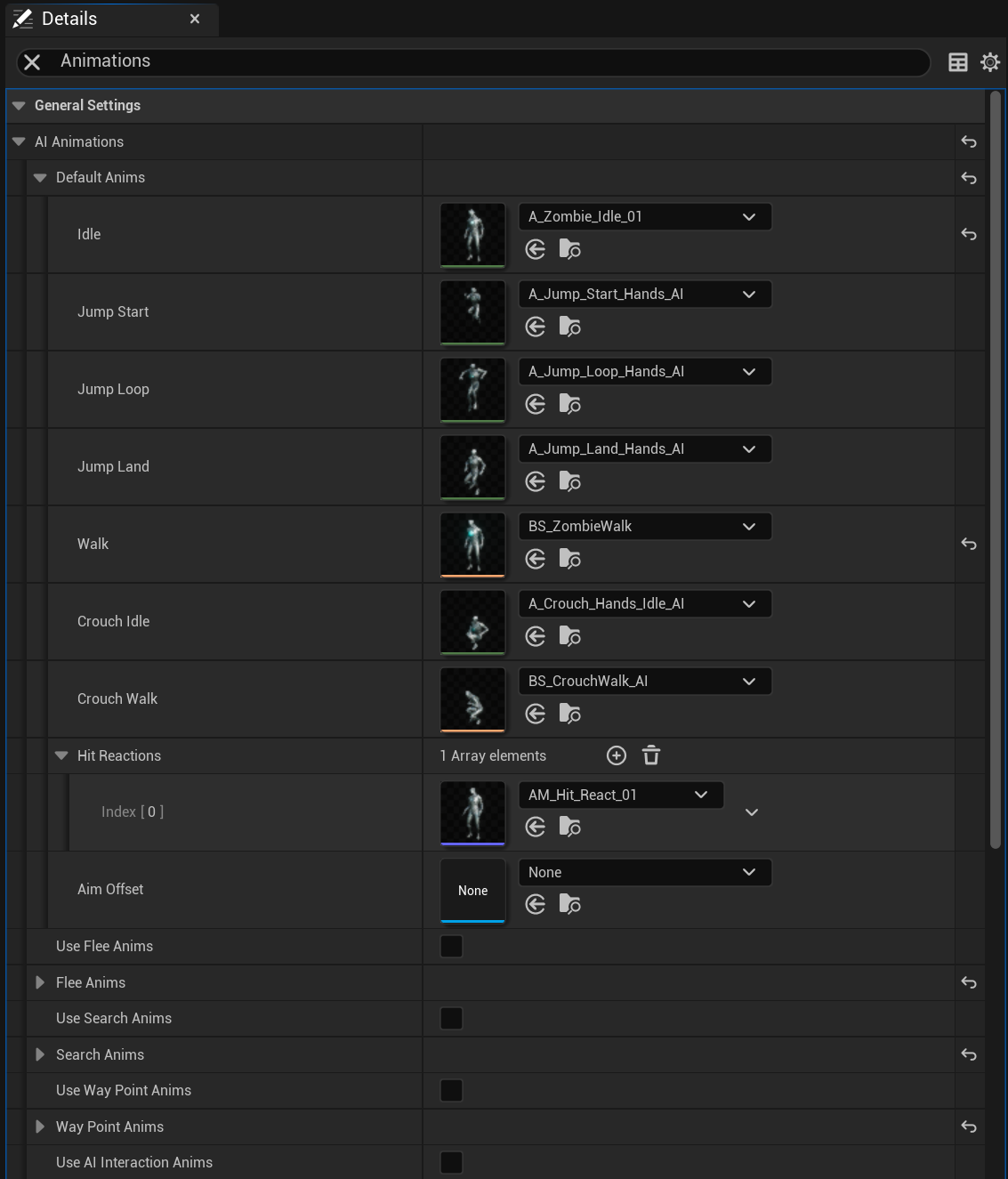Image resolution: width=1008 pixels, height=1179 pixels.
Task: Enable Use Flee Anims checkbox
Action: click(451, 947)
